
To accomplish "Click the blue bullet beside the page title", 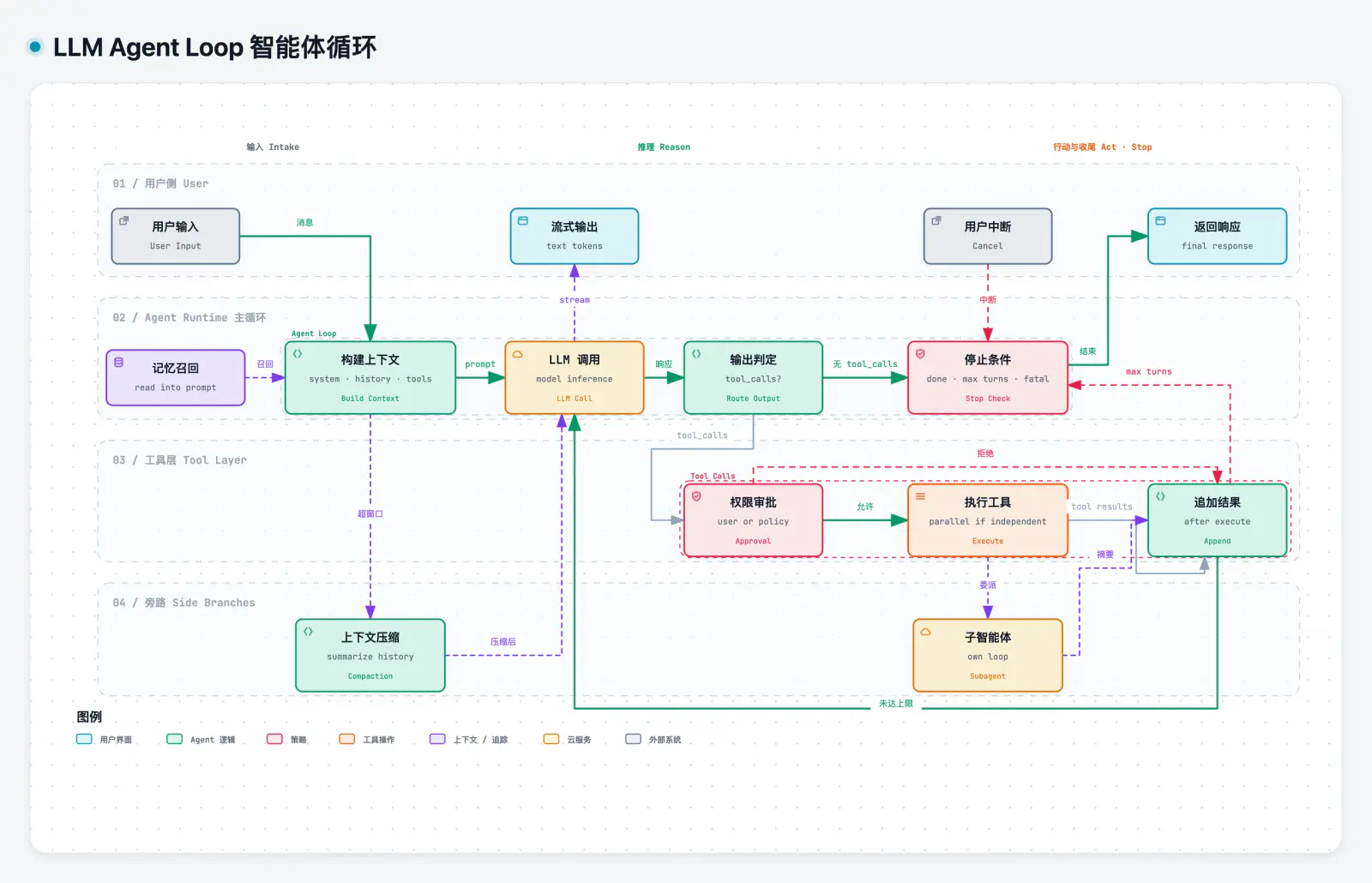I will click(35, 46).
